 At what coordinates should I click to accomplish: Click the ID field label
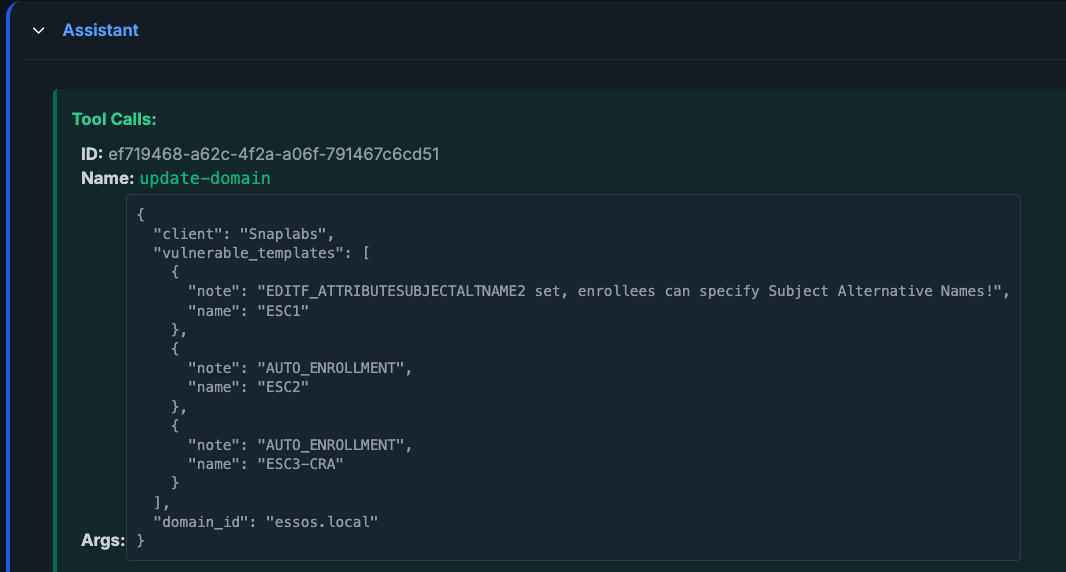point(92,154)
